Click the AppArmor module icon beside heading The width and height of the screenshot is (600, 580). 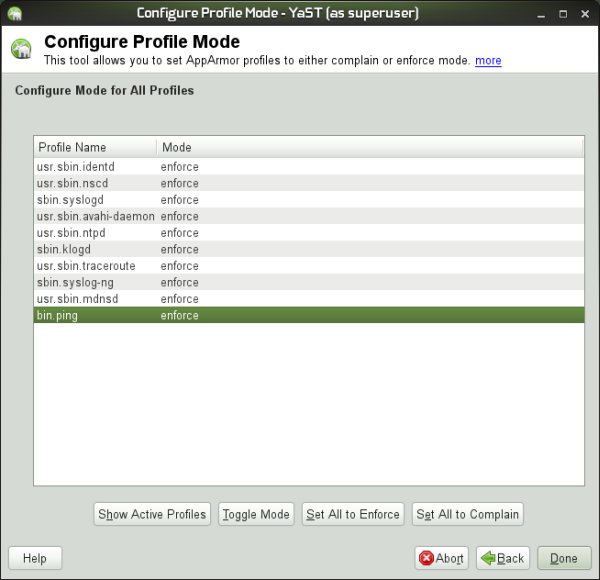[x=21, y=49]
